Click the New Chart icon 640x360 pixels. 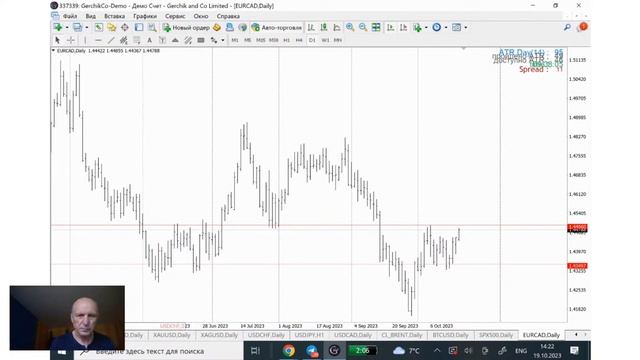tap(58, 27)
